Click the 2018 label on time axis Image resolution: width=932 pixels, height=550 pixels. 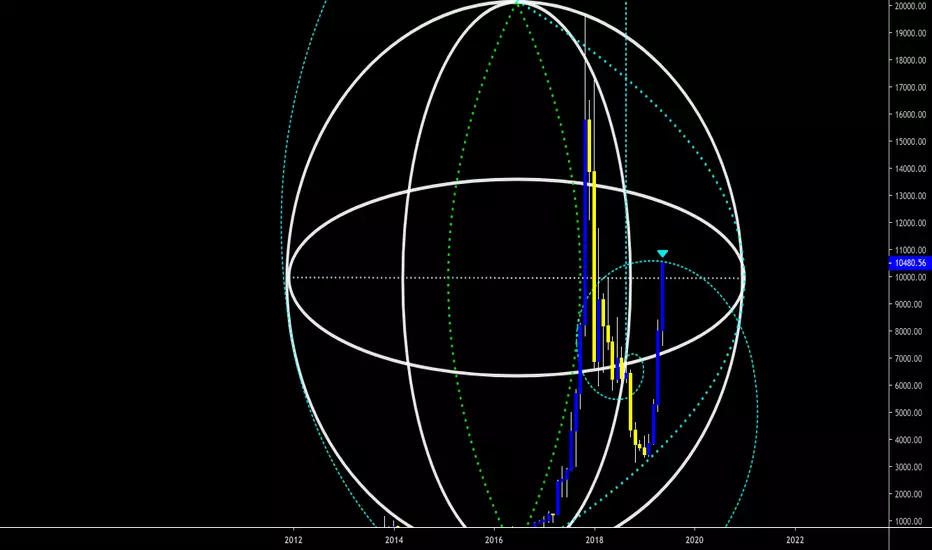point(594,540)
